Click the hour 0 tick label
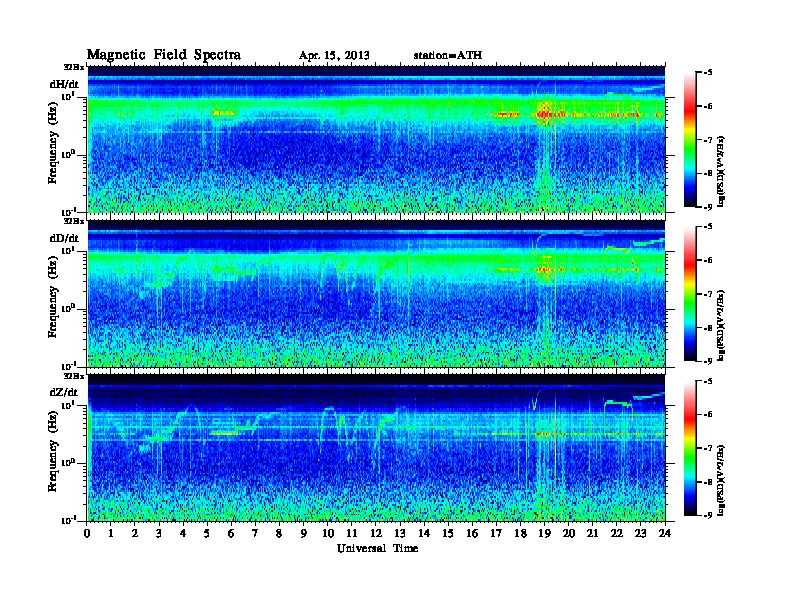The width and height of the screenshot is (792, 612). pos(87,533)
